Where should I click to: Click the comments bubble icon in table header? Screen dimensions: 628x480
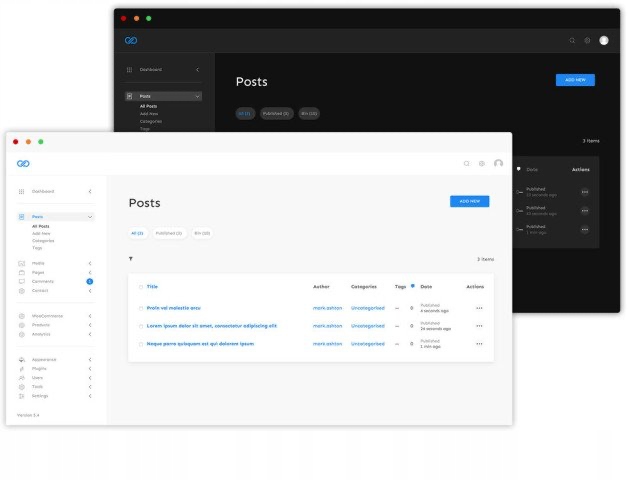[412, 286]
